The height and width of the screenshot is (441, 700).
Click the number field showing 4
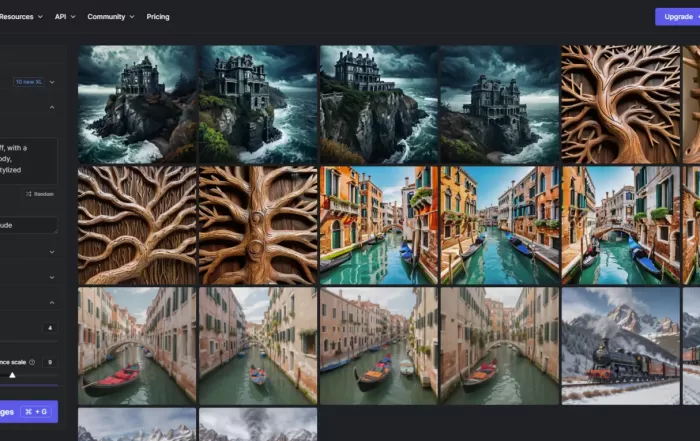(x=50, y=328)
